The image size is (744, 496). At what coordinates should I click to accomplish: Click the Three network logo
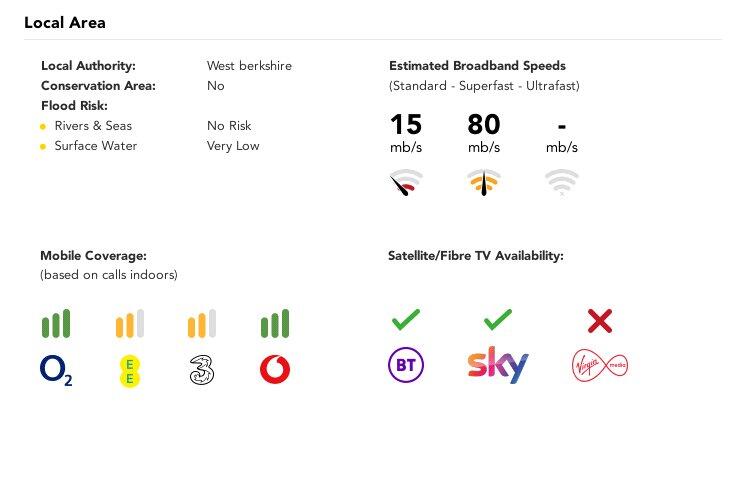pyautogui.click(x=202, y=370)
